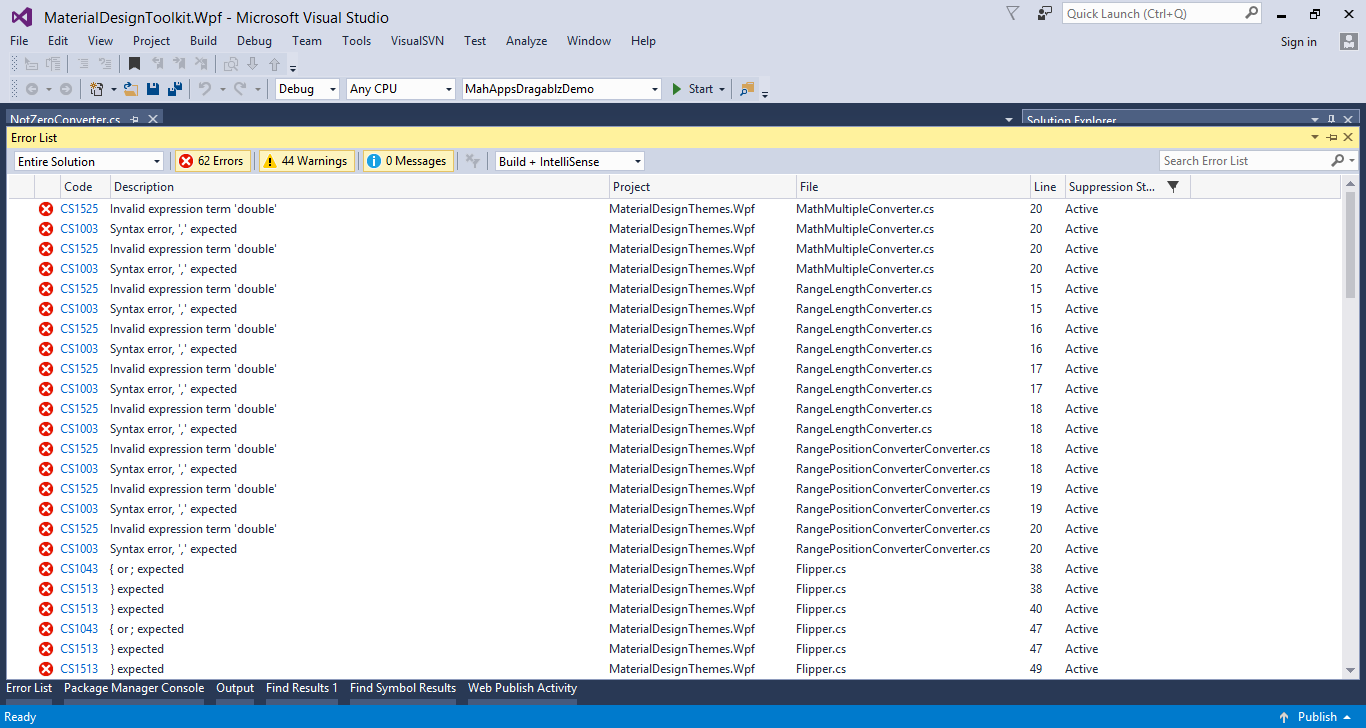Click the Find in Files toolbar icon
The width and height of the screenshot is (1366, 728).
click(x=746, y=89)
